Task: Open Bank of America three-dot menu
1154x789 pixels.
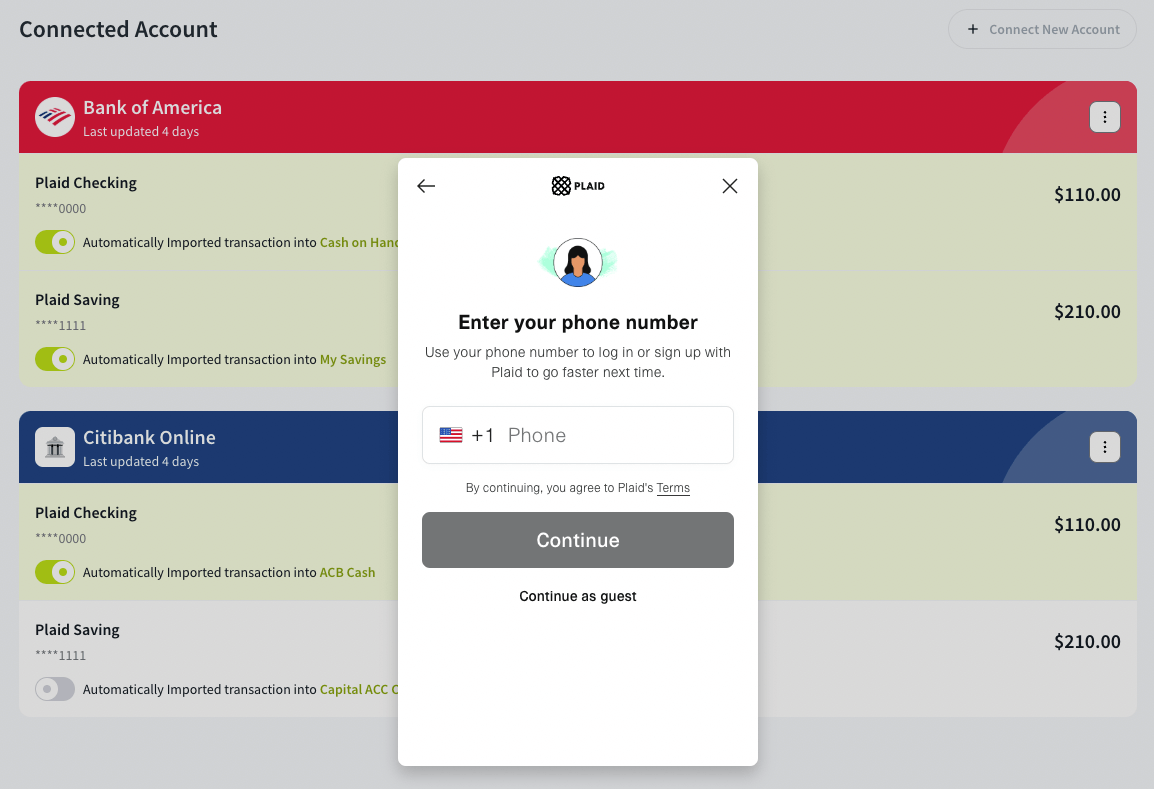Action: click(1105, 117)
